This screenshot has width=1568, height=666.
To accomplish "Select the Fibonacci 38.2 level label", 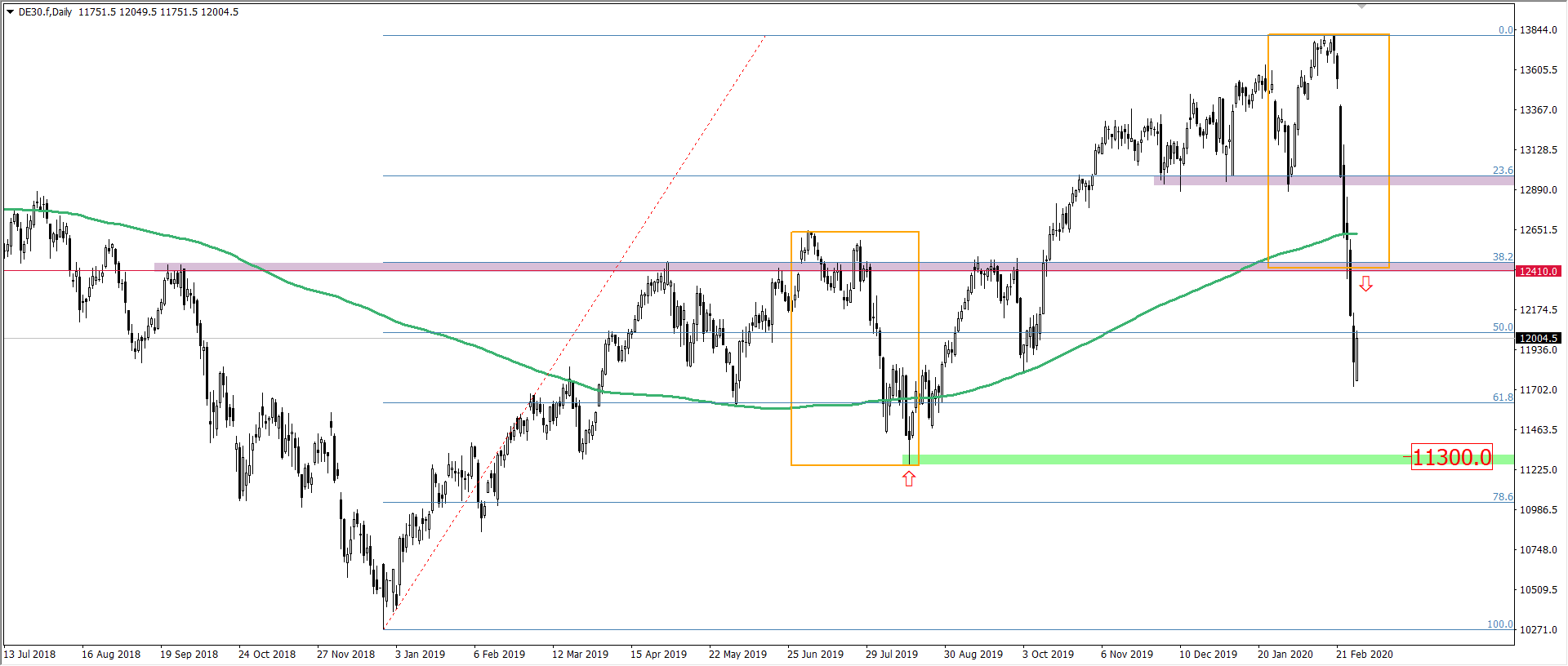I will click(1503, 257).
